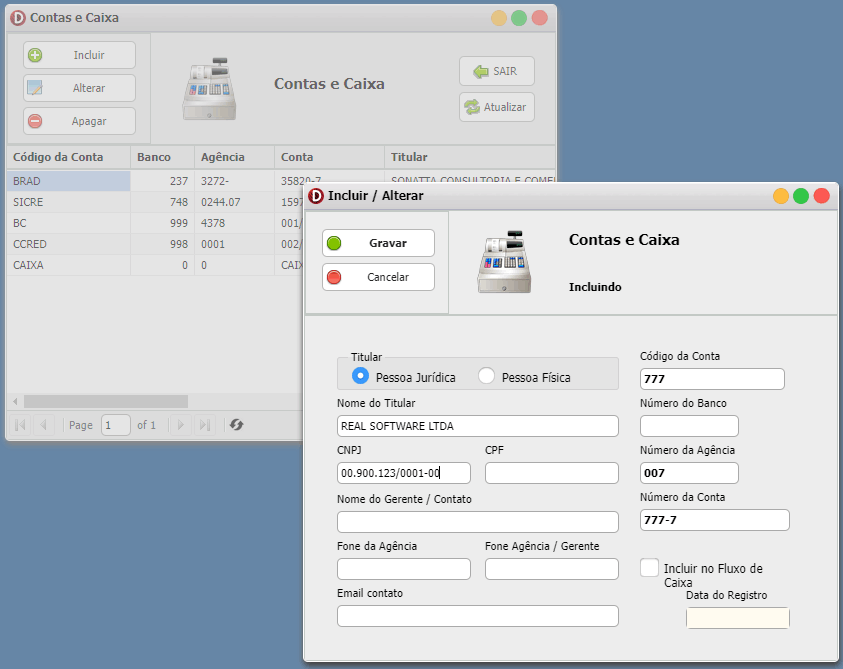
Task: Enable the Incluir no Fluxo de Caixa checkbox
Action: (649, 568)
